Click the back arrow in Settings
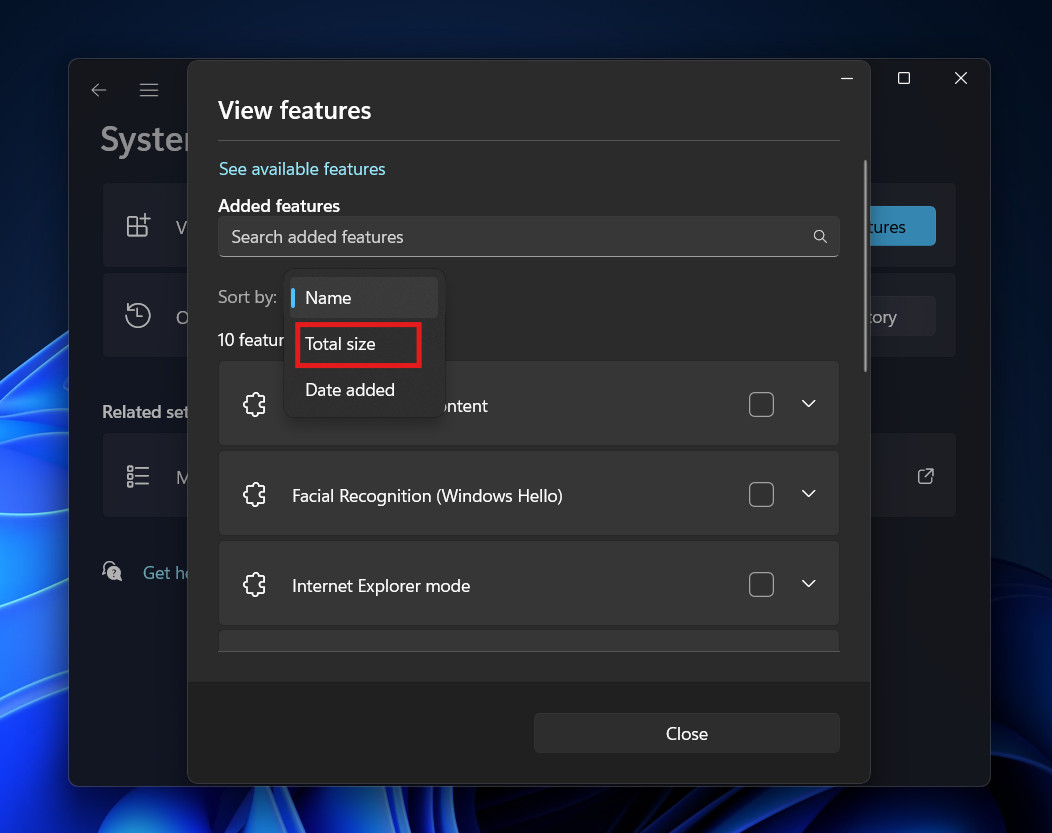 coord(98,89)
